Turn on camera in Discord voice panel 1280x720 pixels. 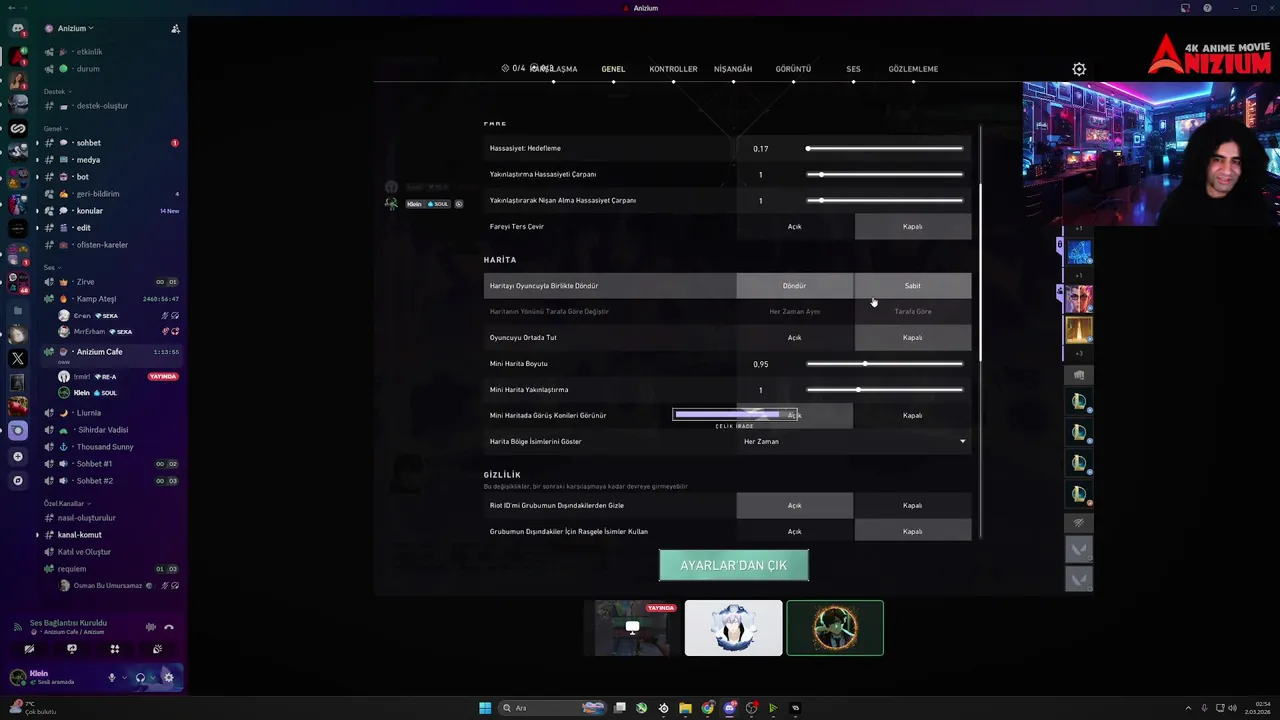pyautogui.click(x=29, y=649)
